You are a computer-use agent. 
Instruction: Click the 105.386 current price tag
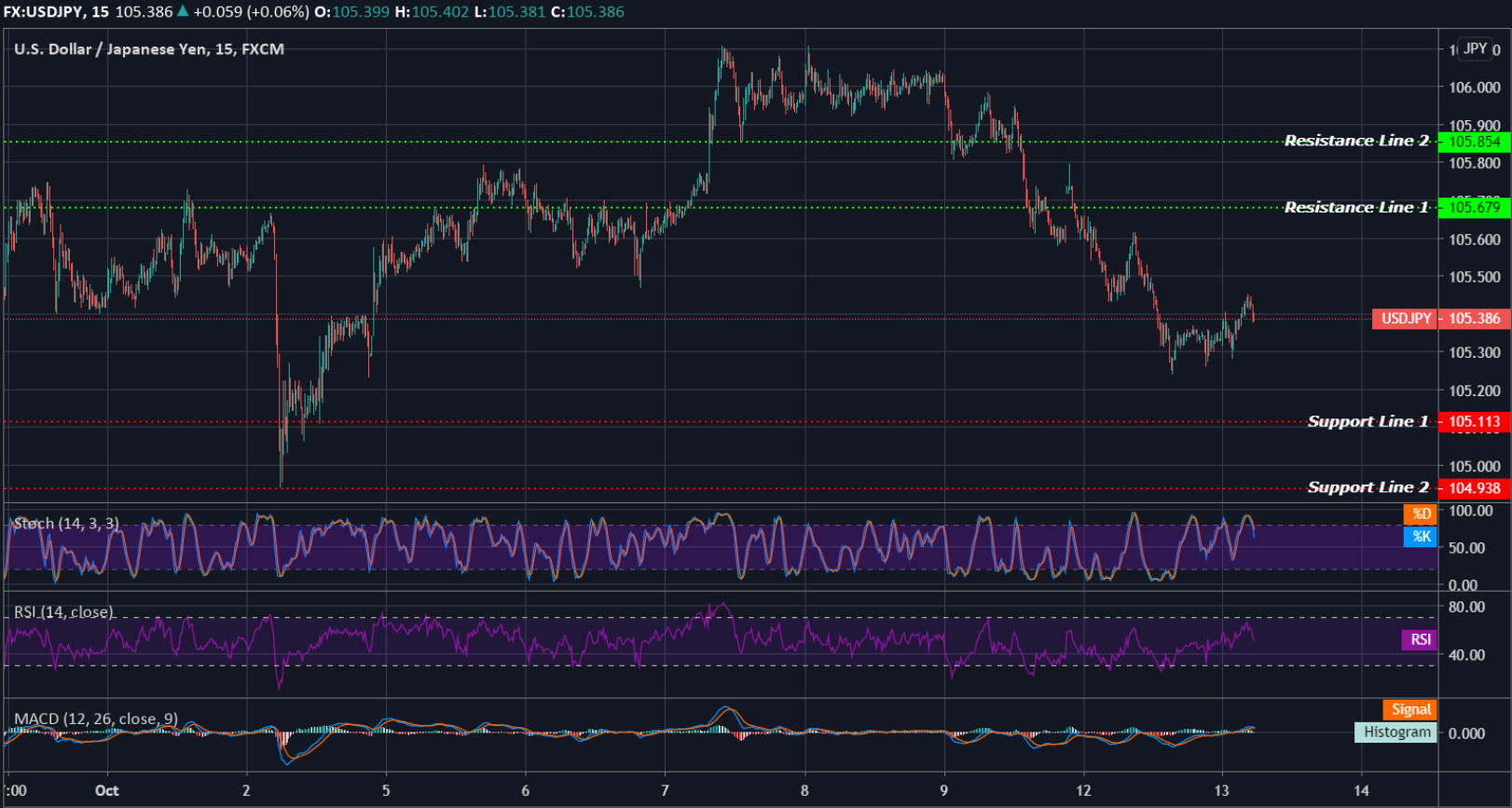click(x=1474, y=319)
